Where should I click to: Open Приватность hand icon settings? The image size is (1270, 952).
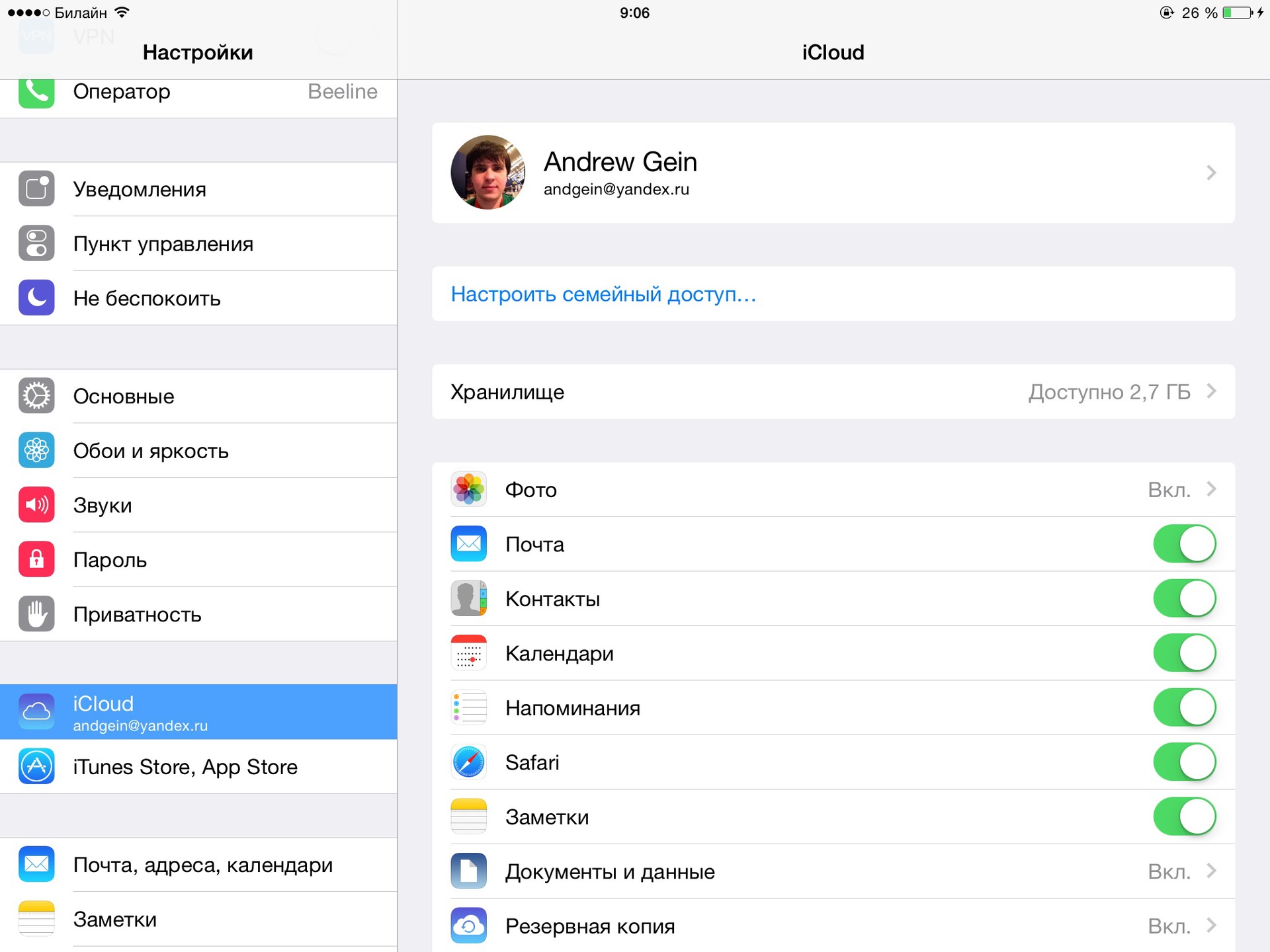(x=36, y=614)
